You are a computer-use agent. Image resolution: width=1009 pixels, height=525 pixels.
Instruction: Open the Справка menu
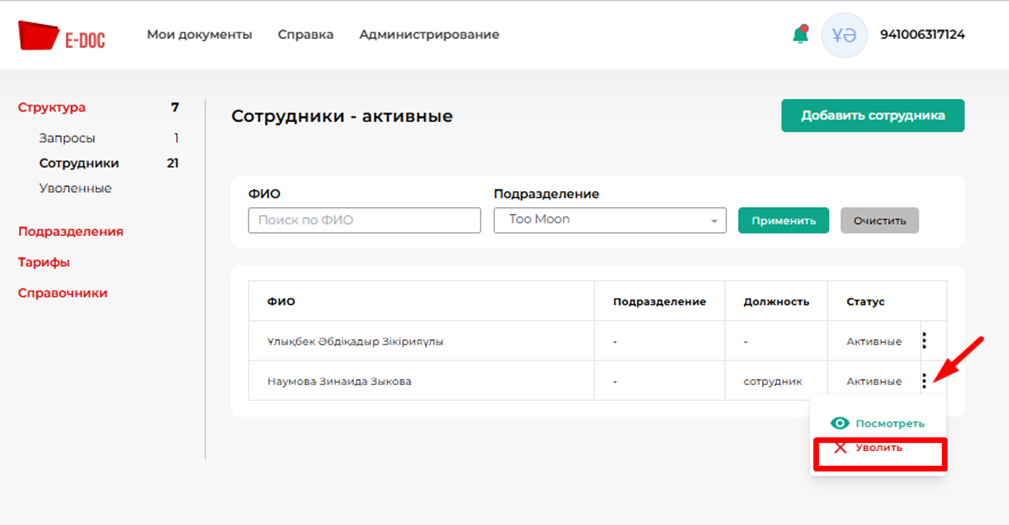[x=306, y=35]
